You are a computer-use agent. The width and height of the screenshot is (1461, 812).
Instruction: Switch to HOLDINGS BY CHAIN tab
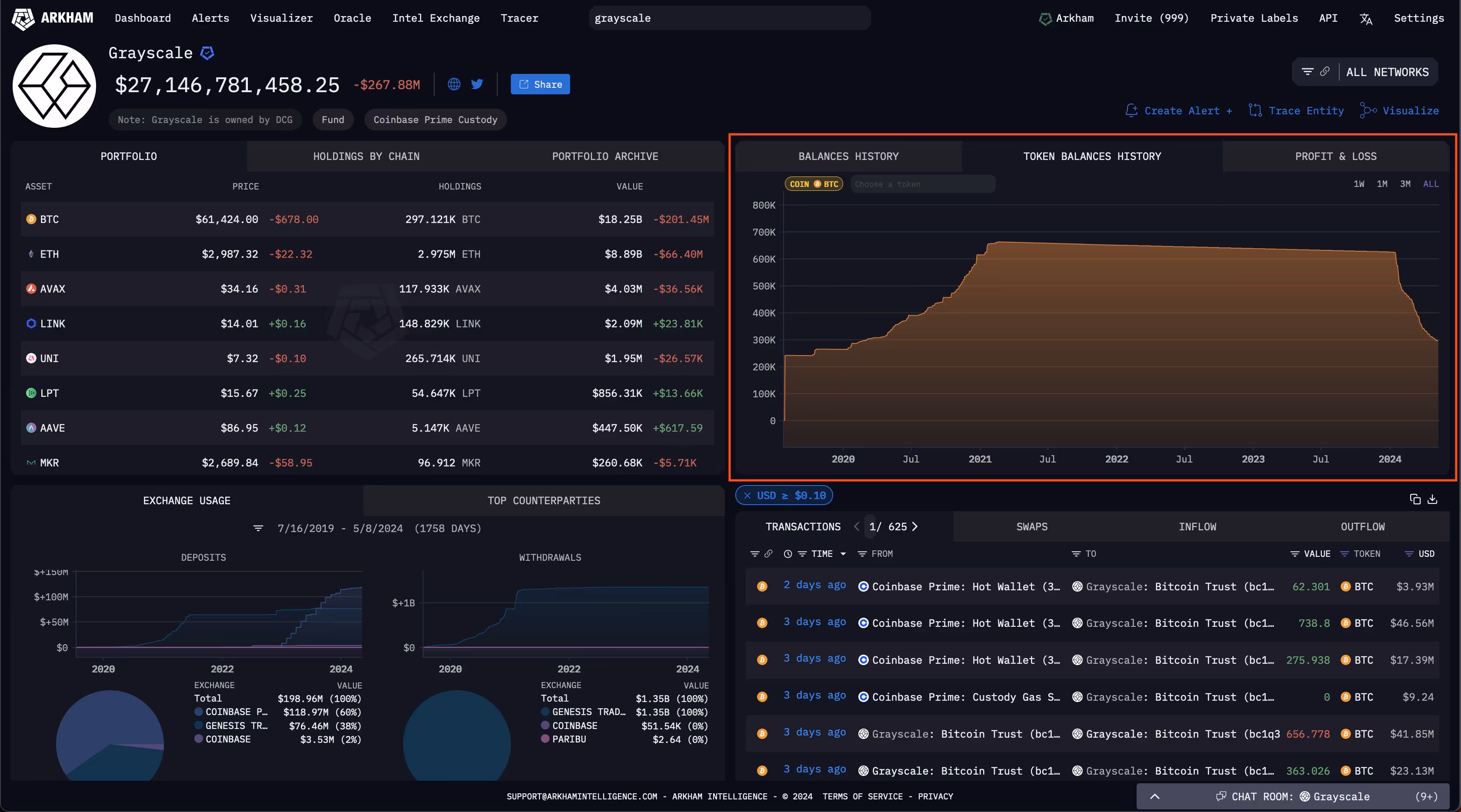coord(367,156)
